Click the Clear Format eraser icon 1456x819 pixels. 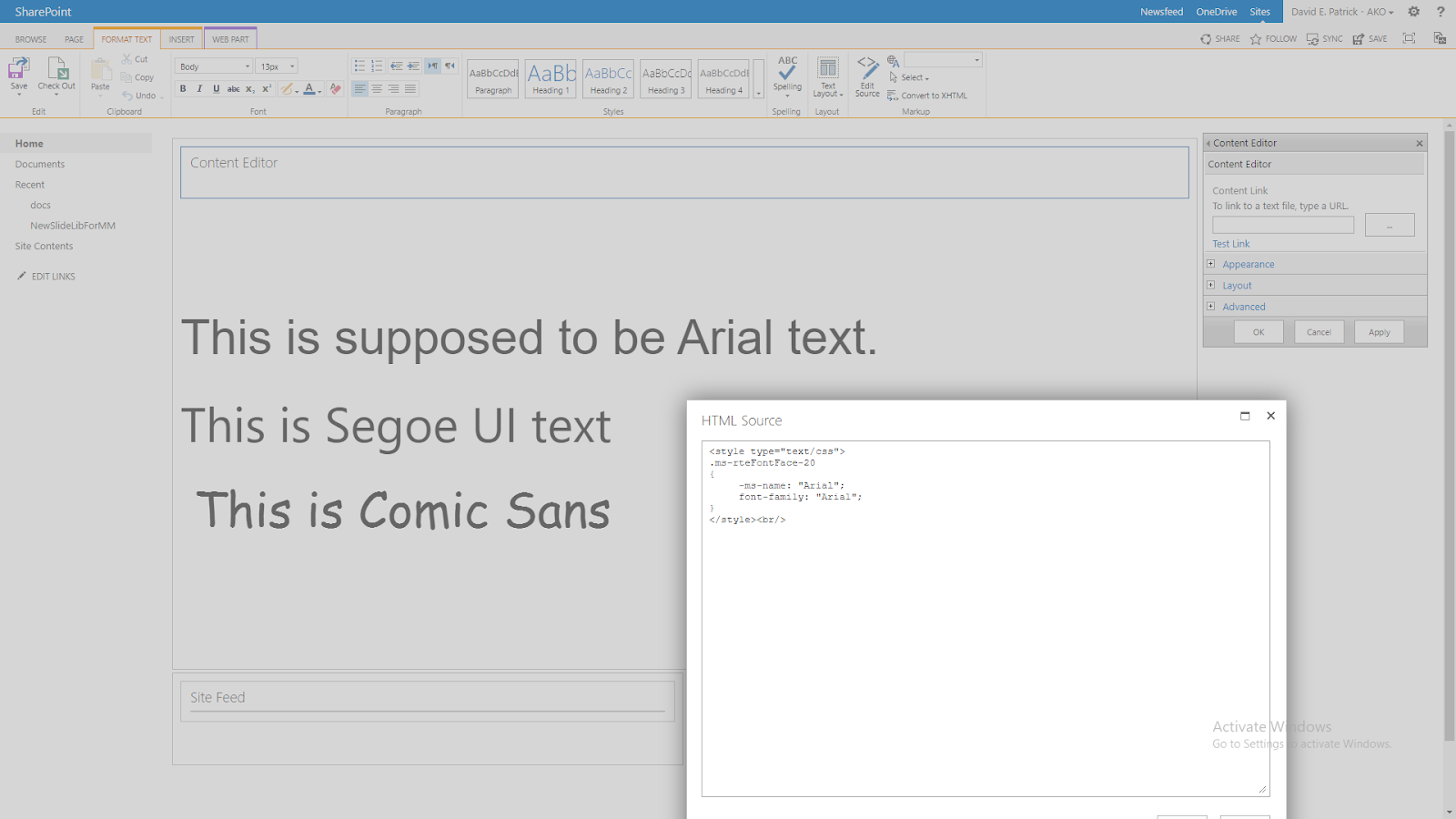pyautogui.click(x=336, y=89)
